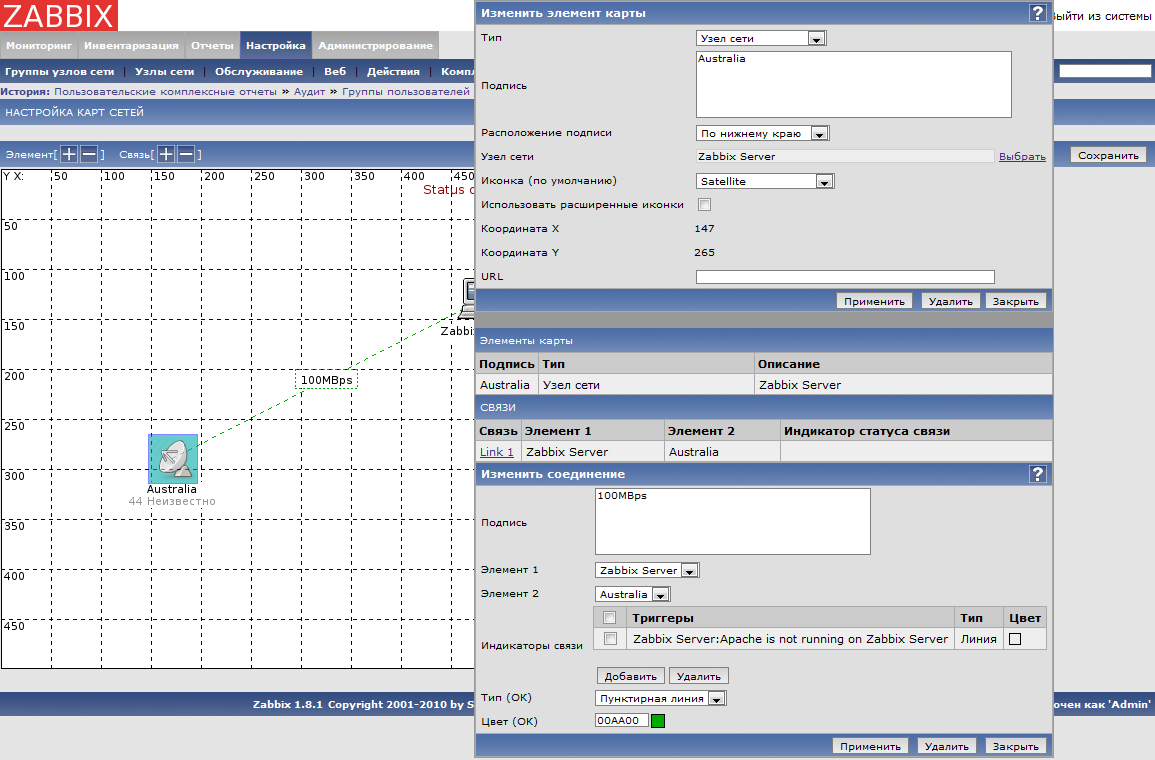Screen dimensions: 1155x760
Task: Select the 100MBps link label on map
Action: (x=326, y=380)
